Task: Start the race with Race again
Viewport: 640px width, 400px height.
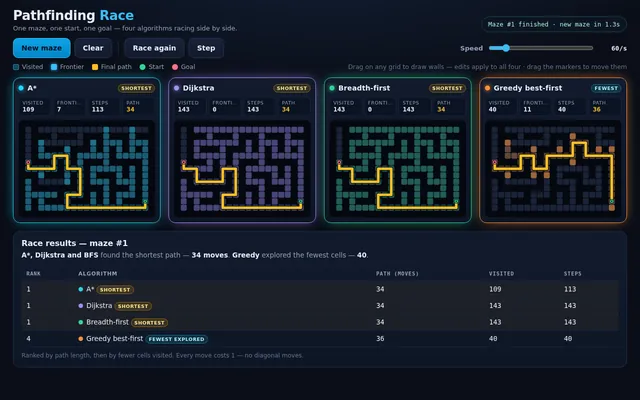Action: pos(154,48)
